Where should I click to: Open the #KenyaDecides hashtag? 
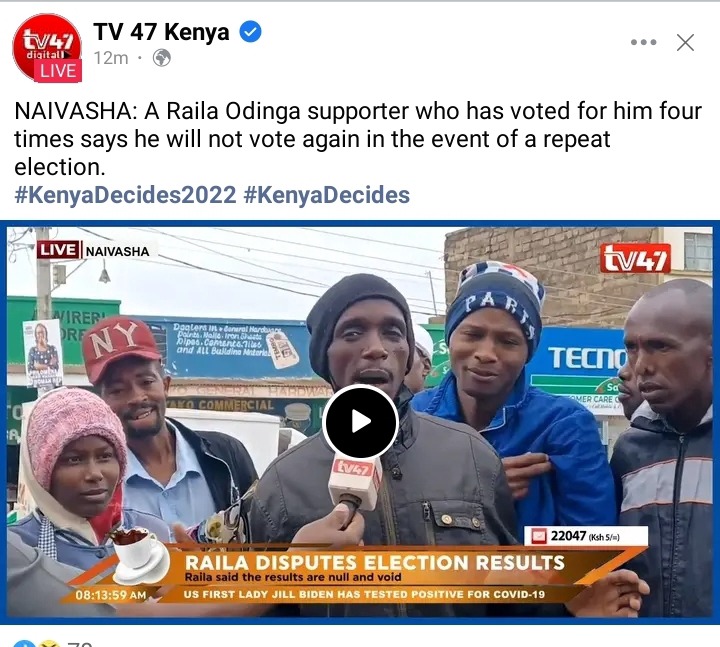[326, 195]
